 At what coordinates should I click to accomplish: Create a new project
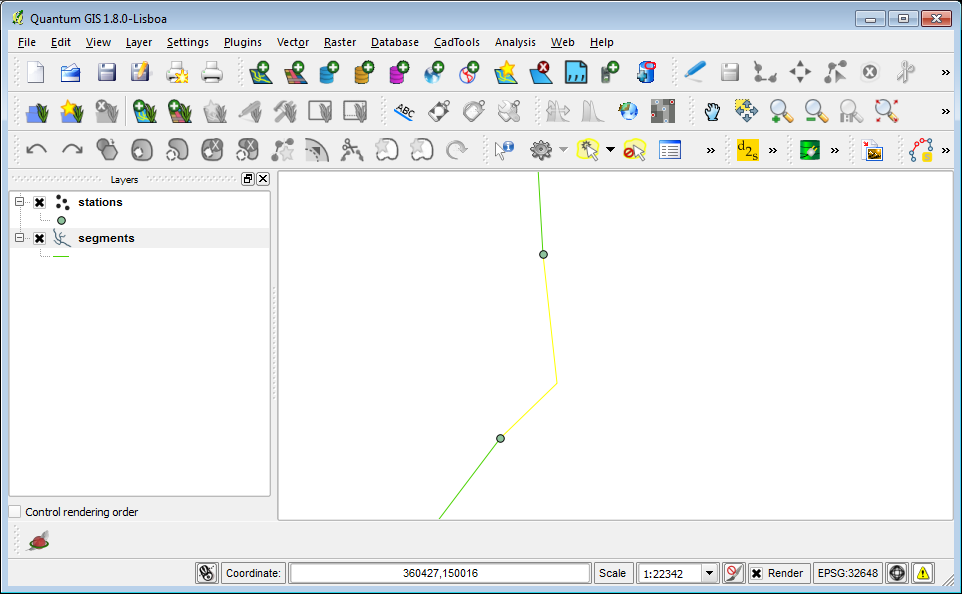[36, 72]
